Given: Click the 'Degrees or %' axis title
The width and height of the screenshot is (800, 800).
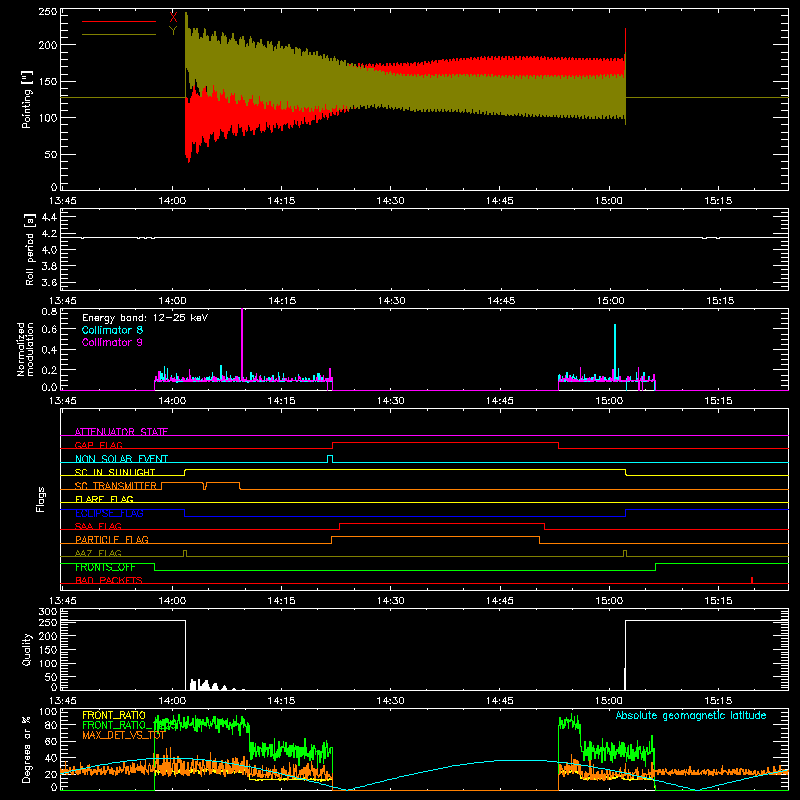Looking at the screenshot, I should [27, 749].
